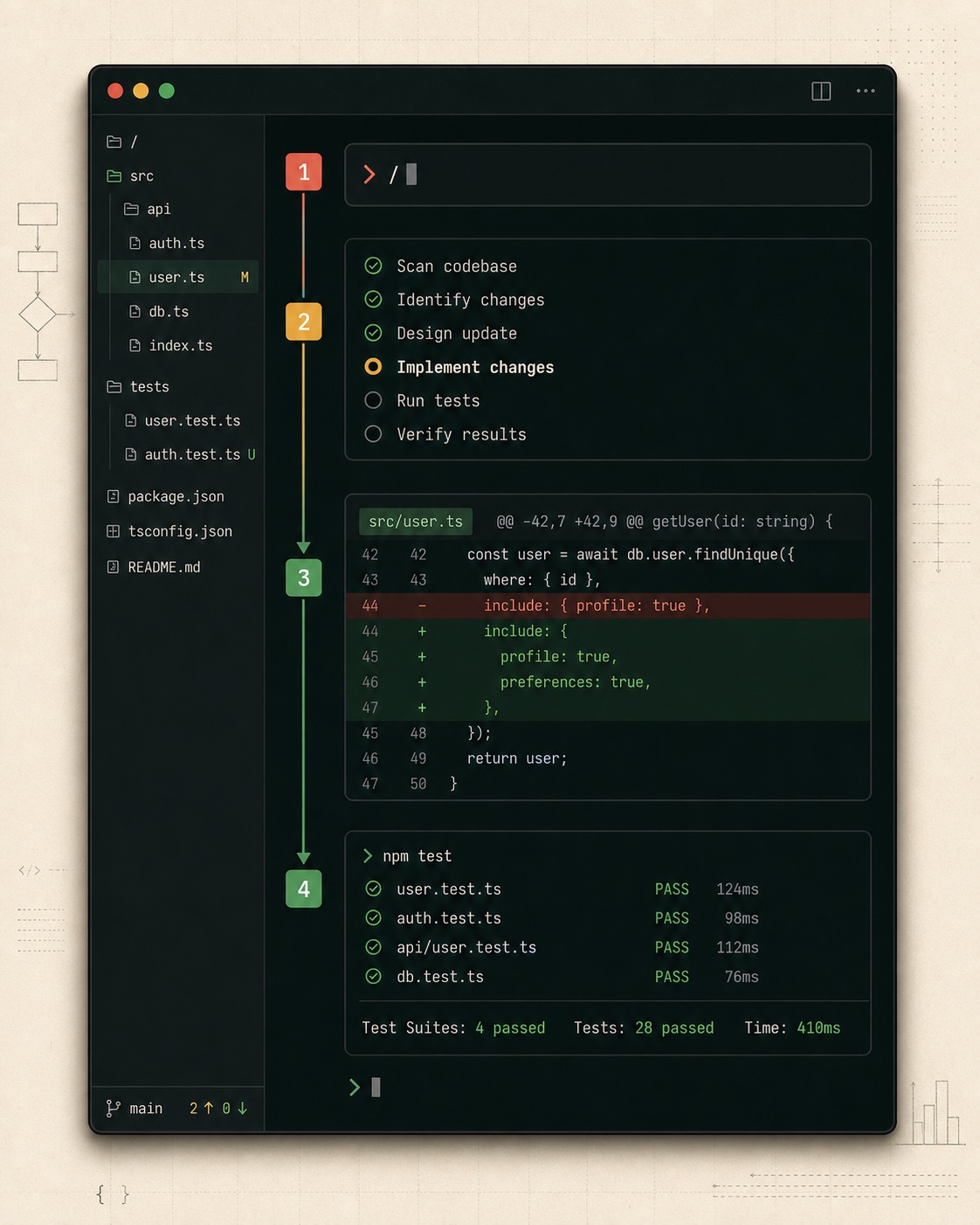Click the M modified badge on user.ts
980x1225 pixels.
tap(245, 277)
